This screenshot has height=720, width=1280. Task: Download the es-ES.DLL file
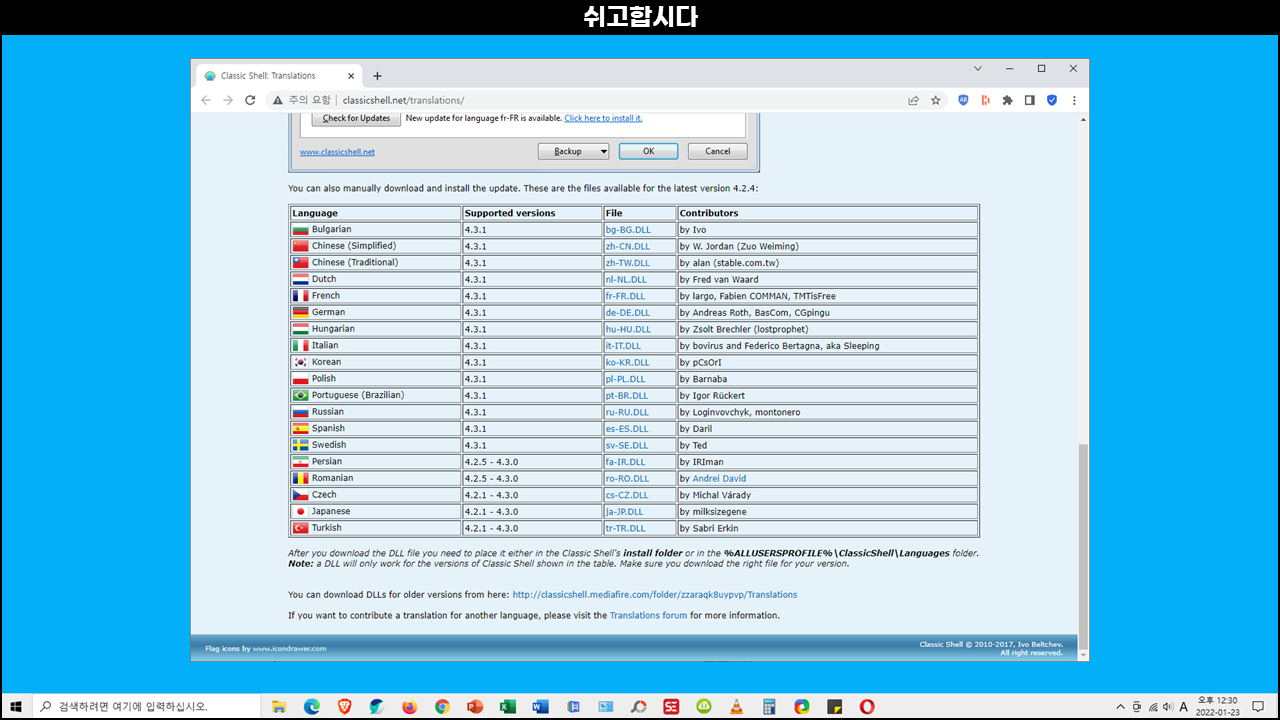pyautogui.click(x=626, y=429)
